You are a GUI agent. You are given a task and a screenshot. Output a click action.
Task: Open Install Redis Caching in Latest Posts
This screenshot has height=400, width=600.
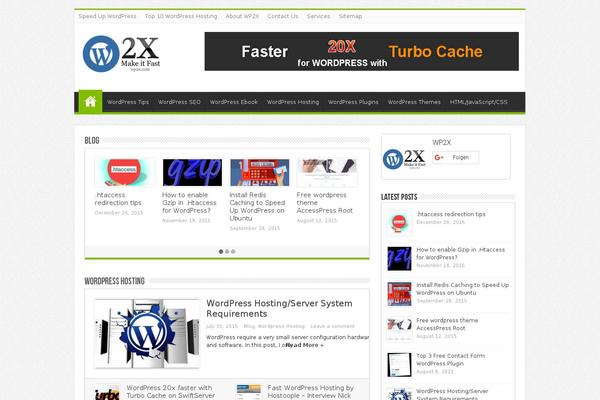click(x=462, y=289)
